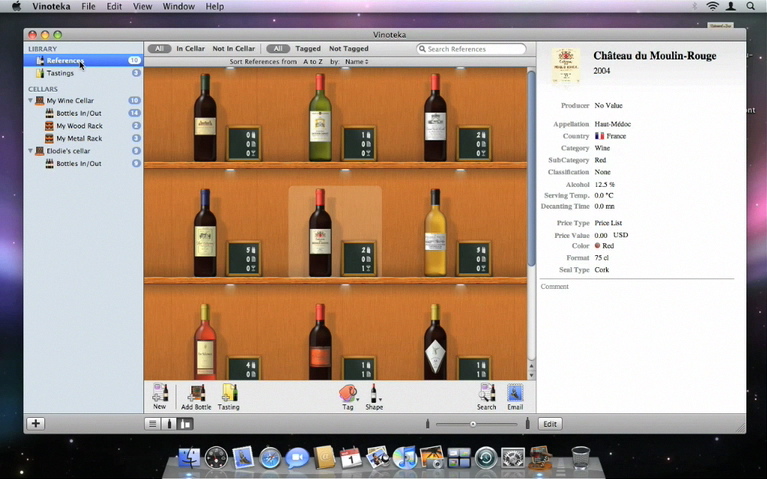Image resolution: width=767 pixels, height=479 pixels.
Task: Open the File menu
Action: coord(89,6)
